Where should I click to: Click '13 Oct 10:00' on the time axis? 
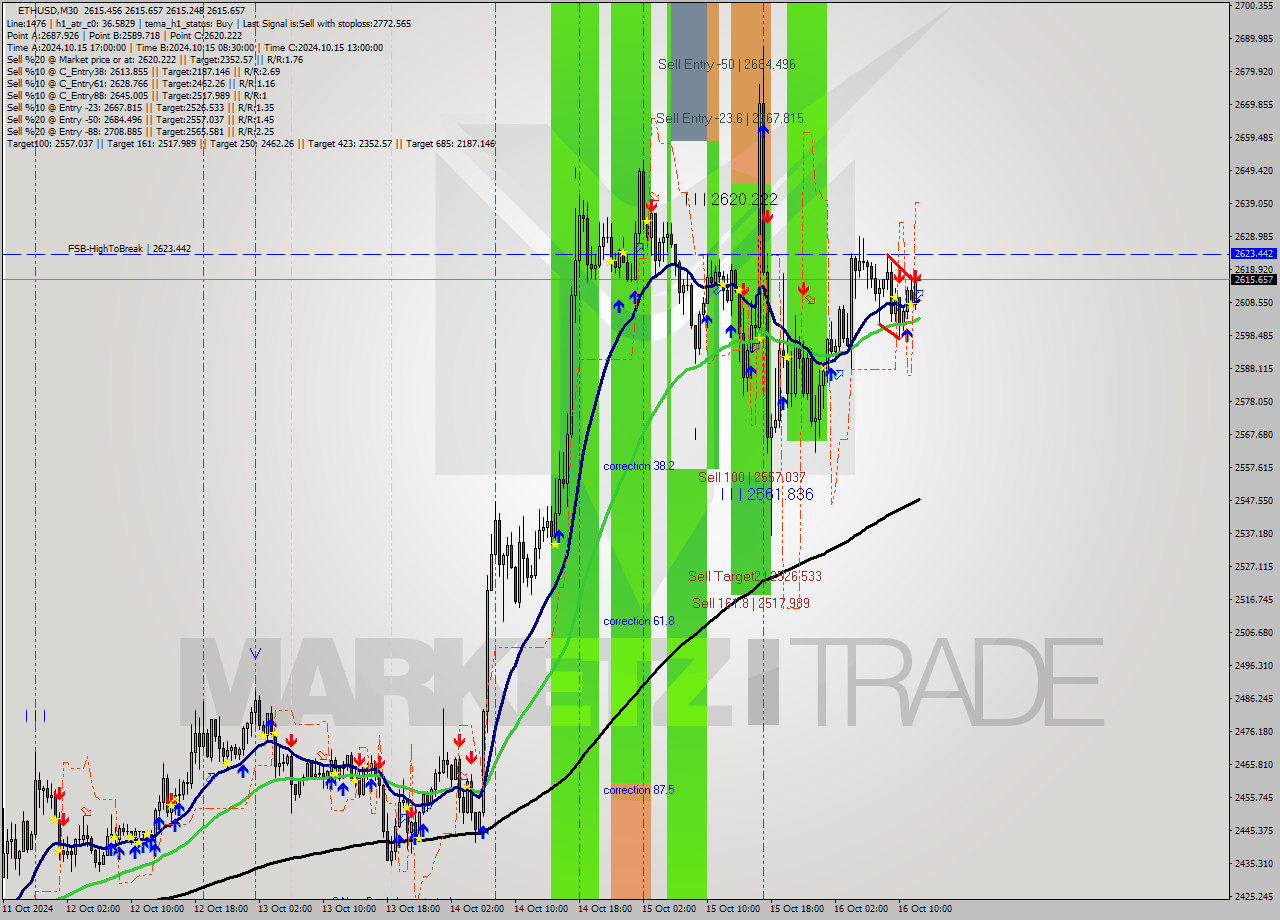point(349,909)
